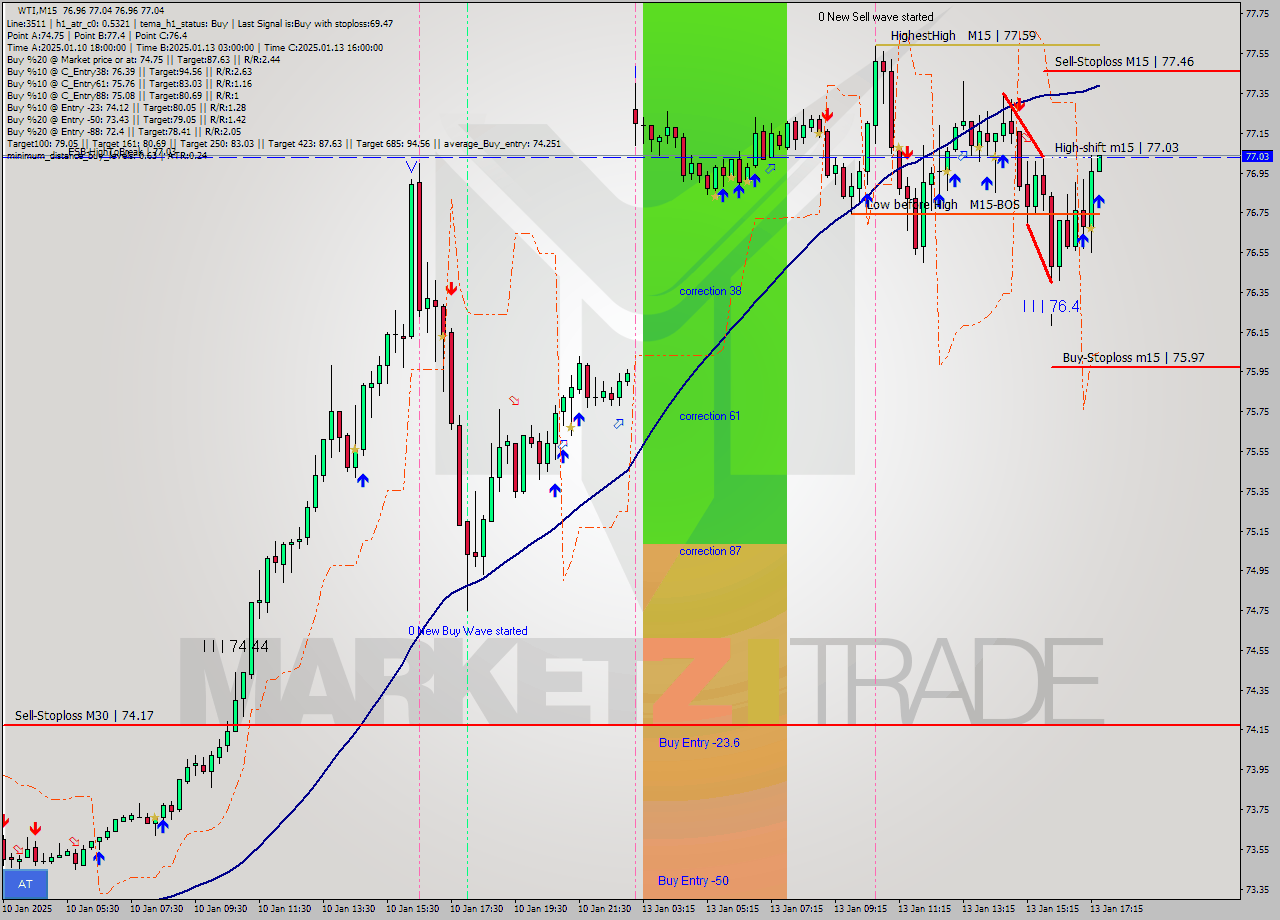Click the '13 Jan 03:15' time axis label
Viewport: 1280px width, 920px height.
[669, 909]
